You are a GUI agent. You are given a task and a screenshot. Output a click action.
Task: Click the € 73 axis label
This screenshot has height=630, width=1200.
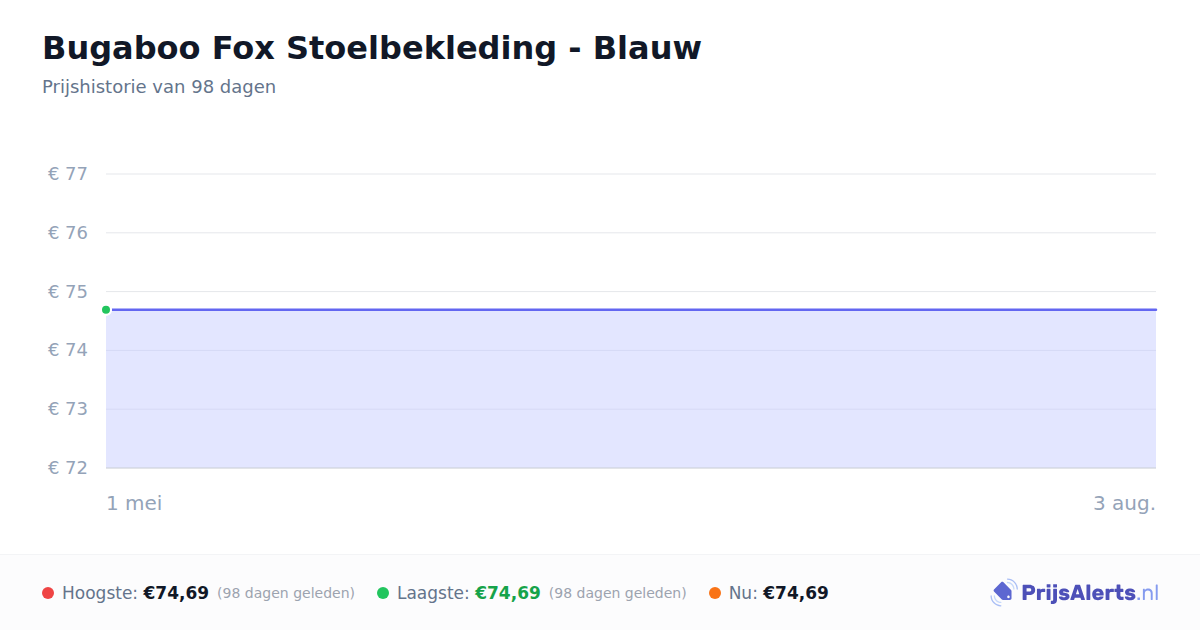[x=68, y=409]
